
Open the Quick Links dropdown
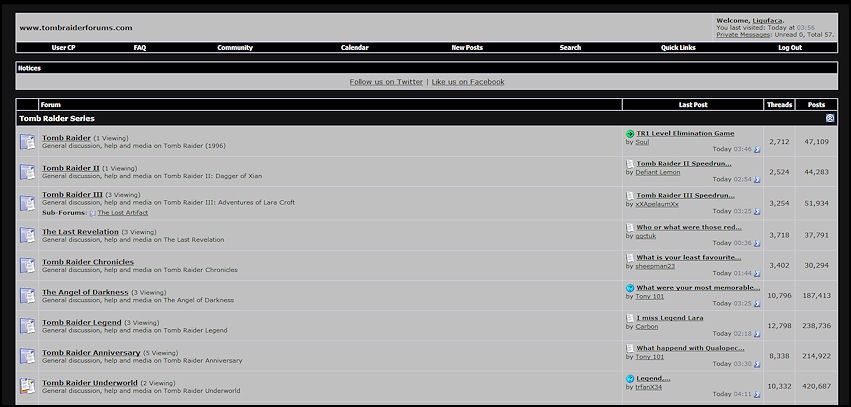point(678,48)
